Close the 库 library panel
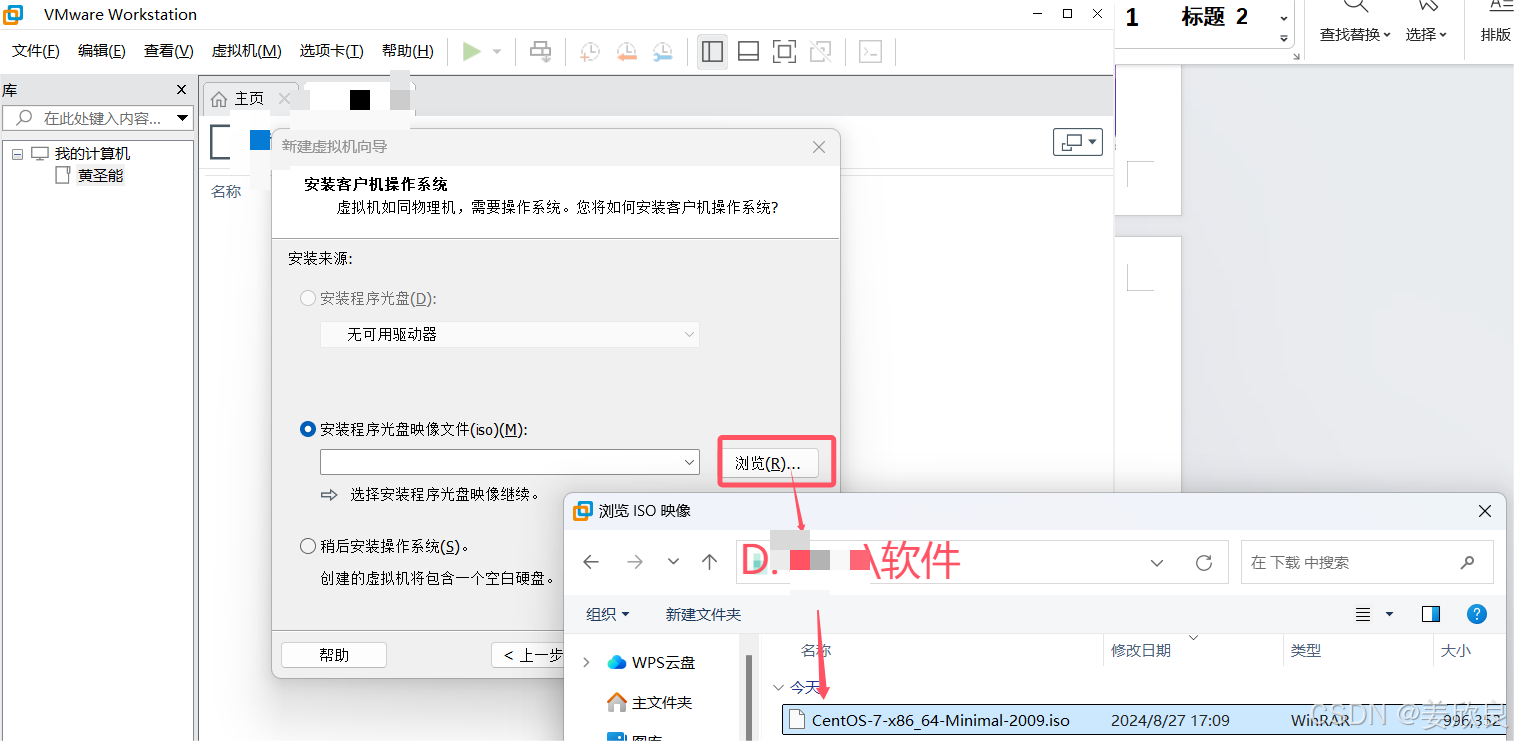 tap(181, 90)
